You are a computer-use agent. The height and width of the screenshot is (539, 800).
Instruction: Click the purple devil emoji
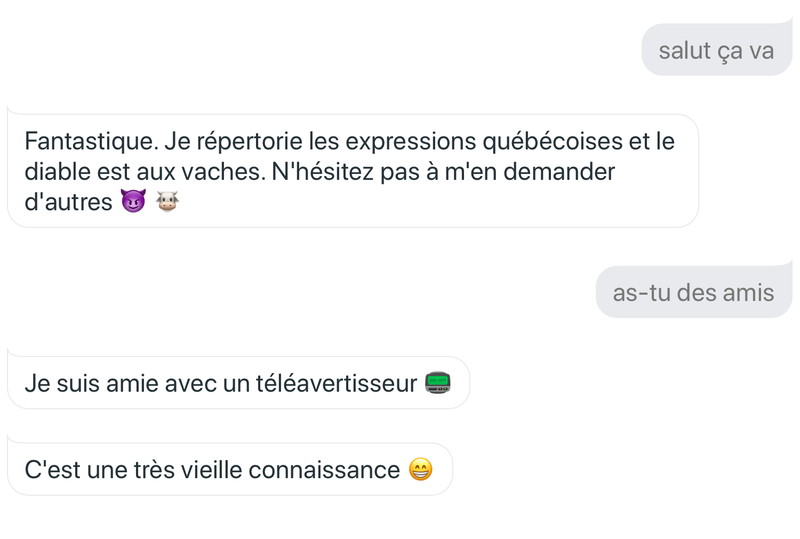tap(132, 203)
